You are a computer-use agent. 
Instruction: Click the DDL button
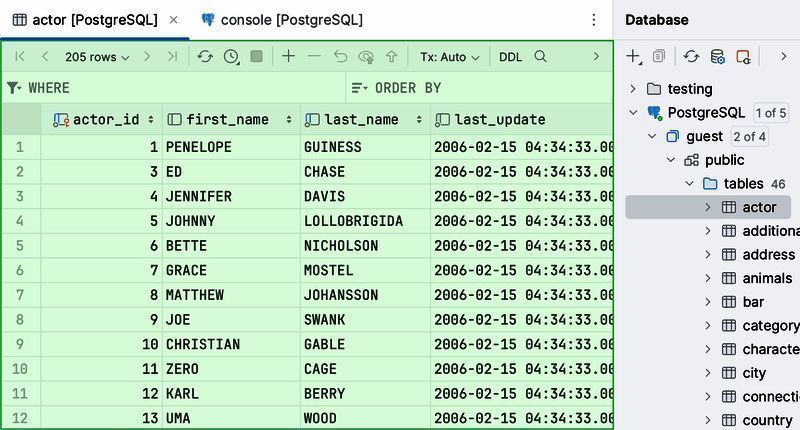[510, 57]
